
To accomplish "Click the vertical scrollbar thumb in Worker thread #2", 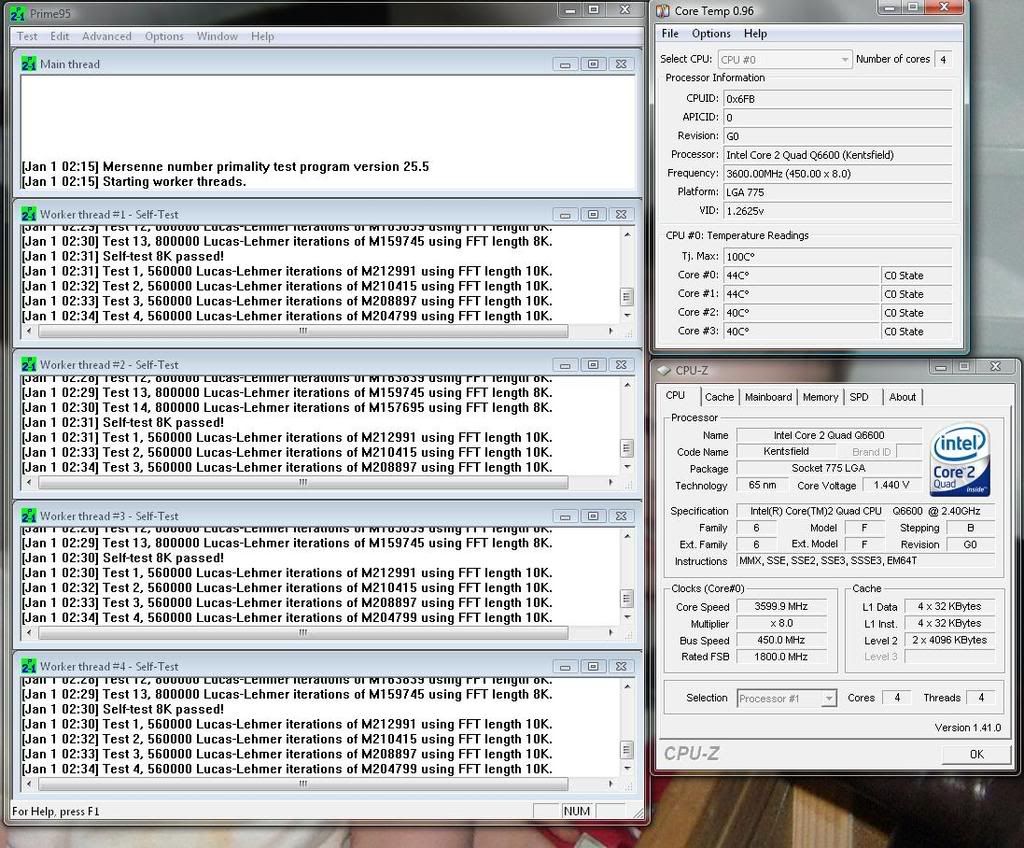I will (627, 448).
